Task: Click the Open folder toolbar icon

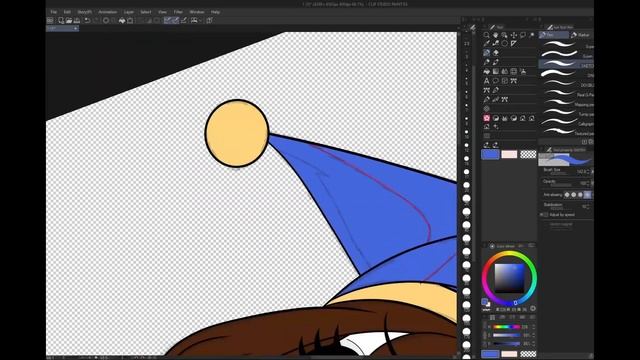Action: click(69, 20)
